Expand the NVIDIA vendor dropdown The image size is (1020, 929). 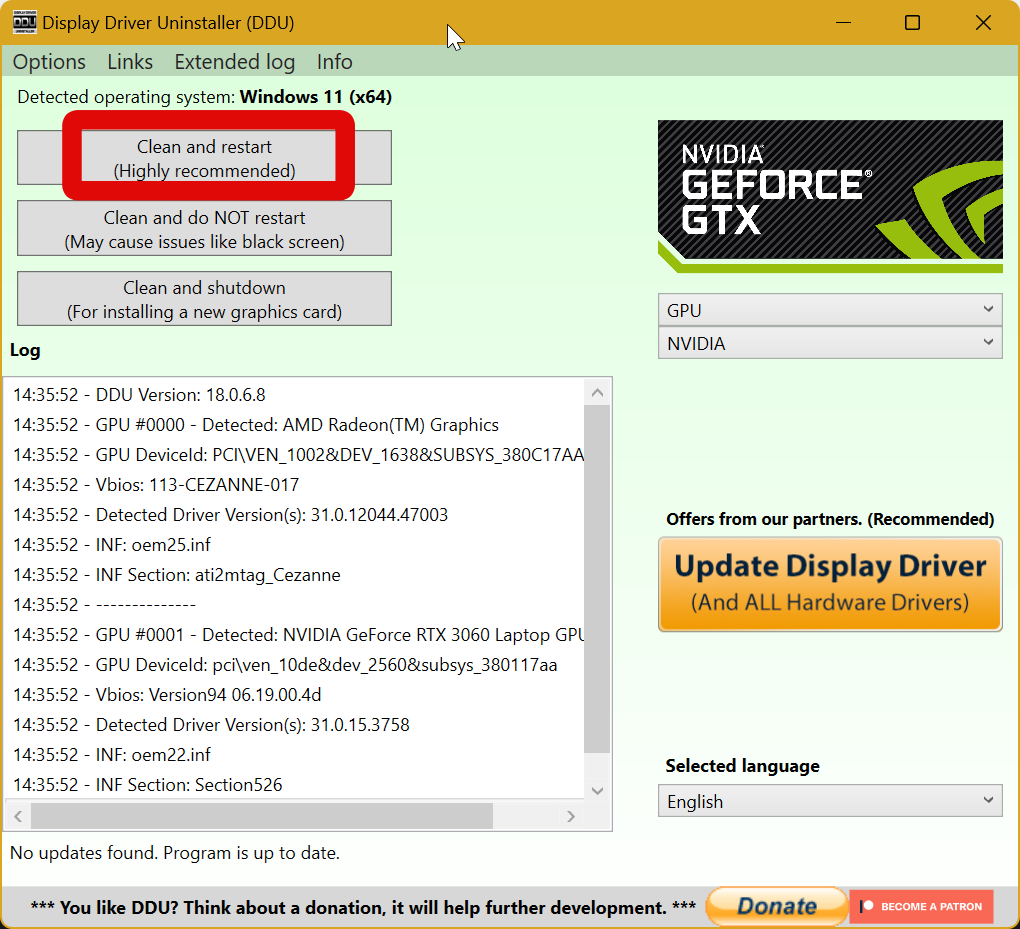829,343
